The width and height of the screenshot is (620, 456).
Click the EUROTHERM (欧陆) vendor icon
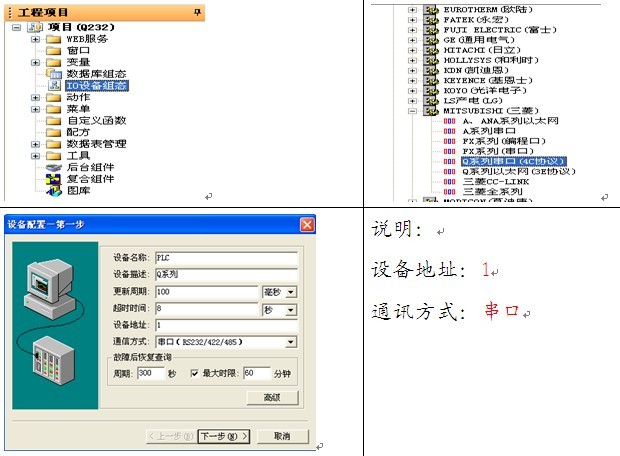pyautogui.click(x=431, y=9)
